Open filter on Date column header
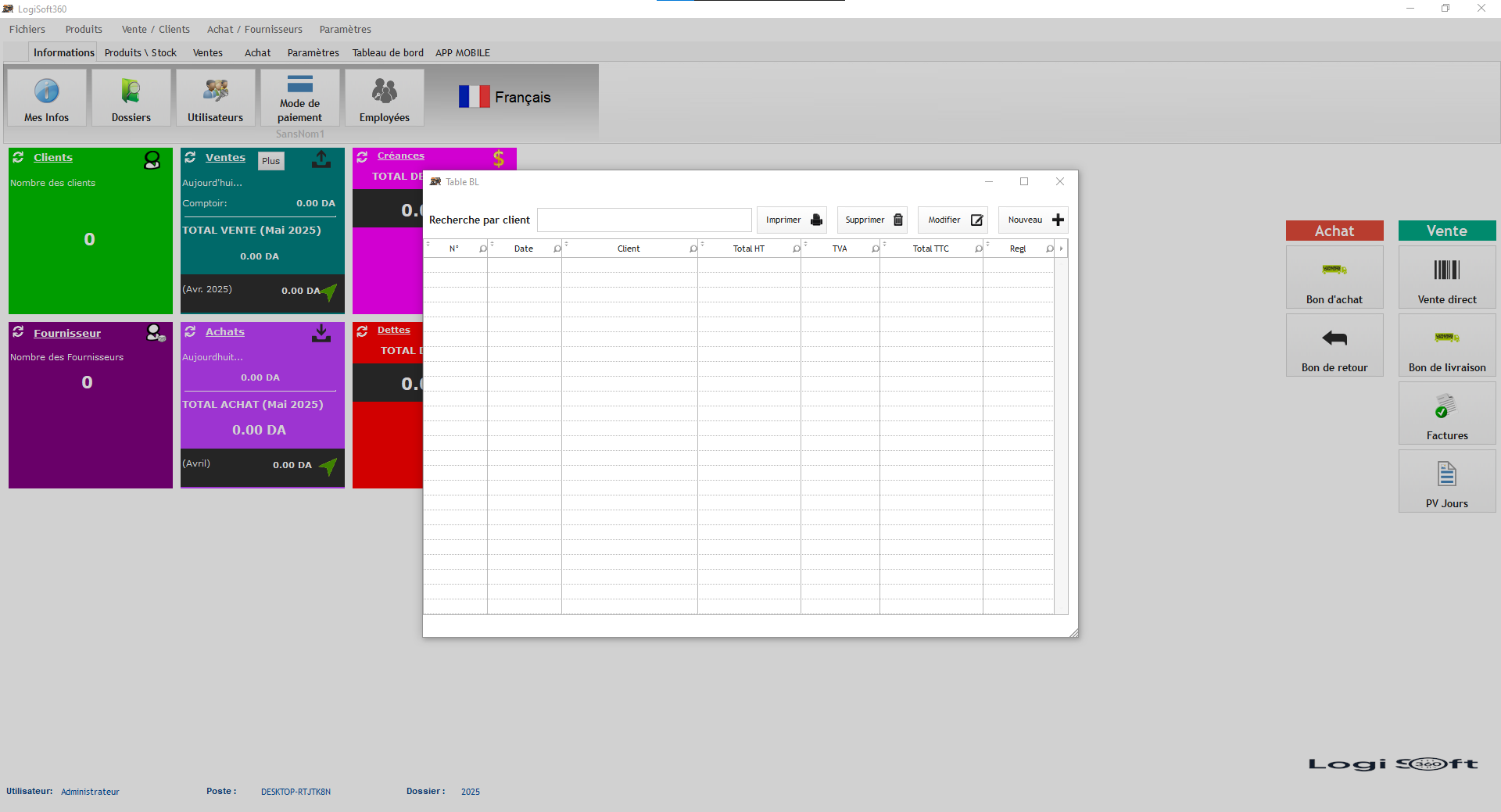This screenshot has width=1501, height=812. (x=557, y=249)
